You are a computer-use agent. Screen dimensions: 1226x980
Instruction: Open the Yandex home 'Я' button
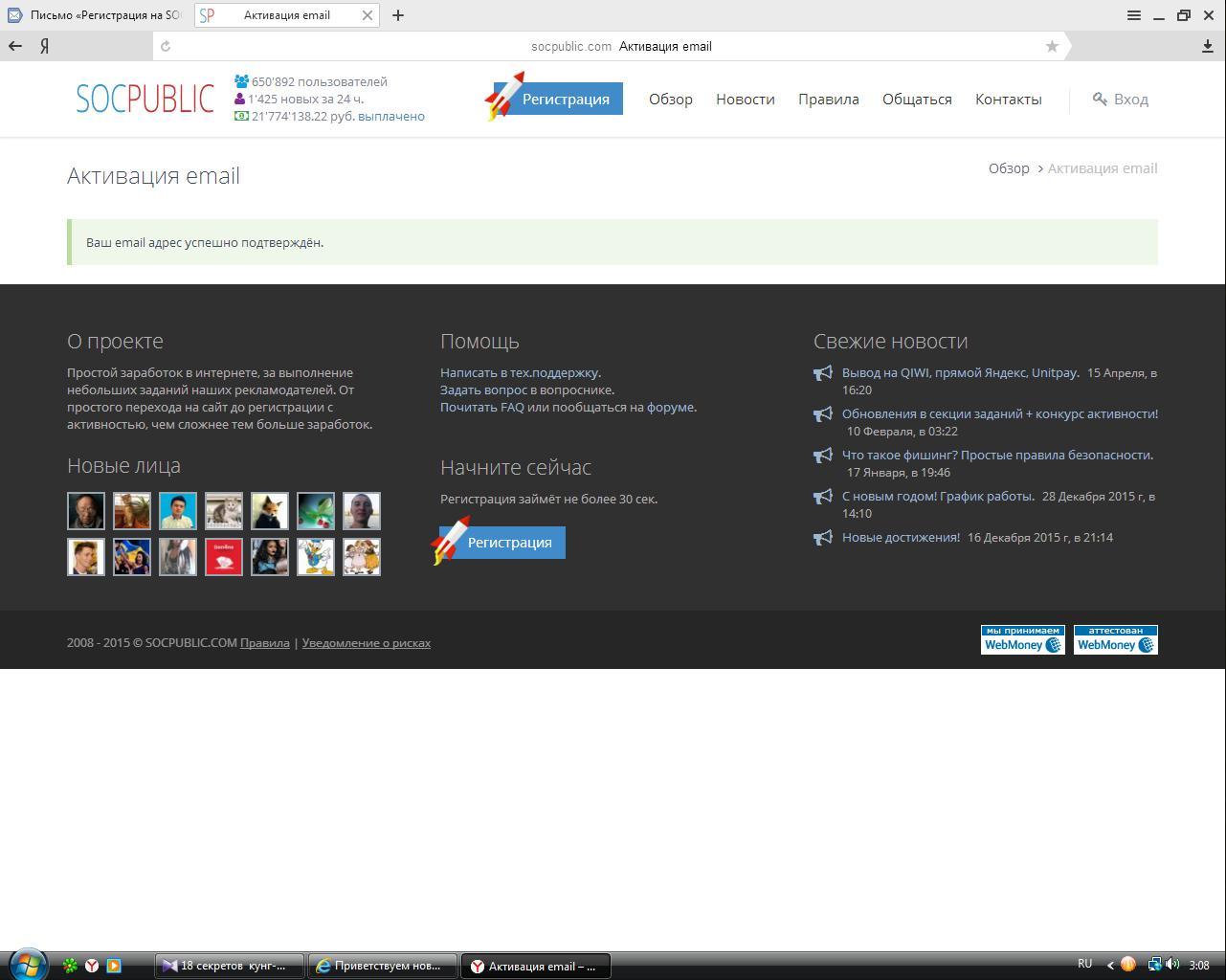pyautogui.click(x=45, y=46)
